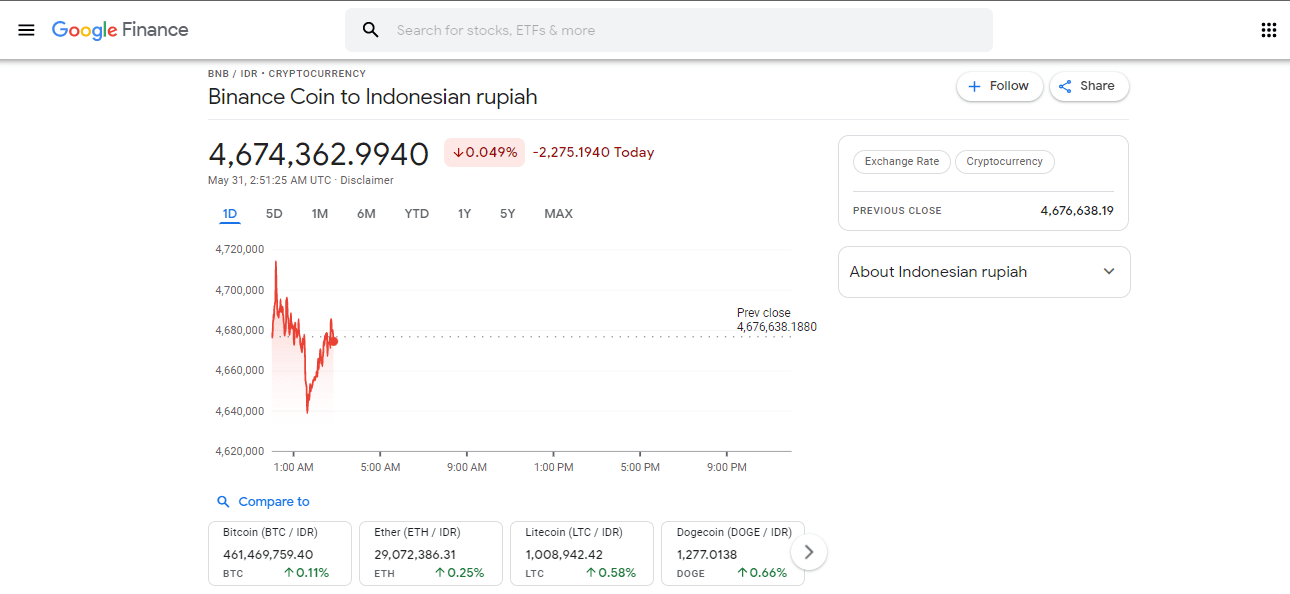Show the MAX chart range
Screen dimensions: 1290x594
558,214
